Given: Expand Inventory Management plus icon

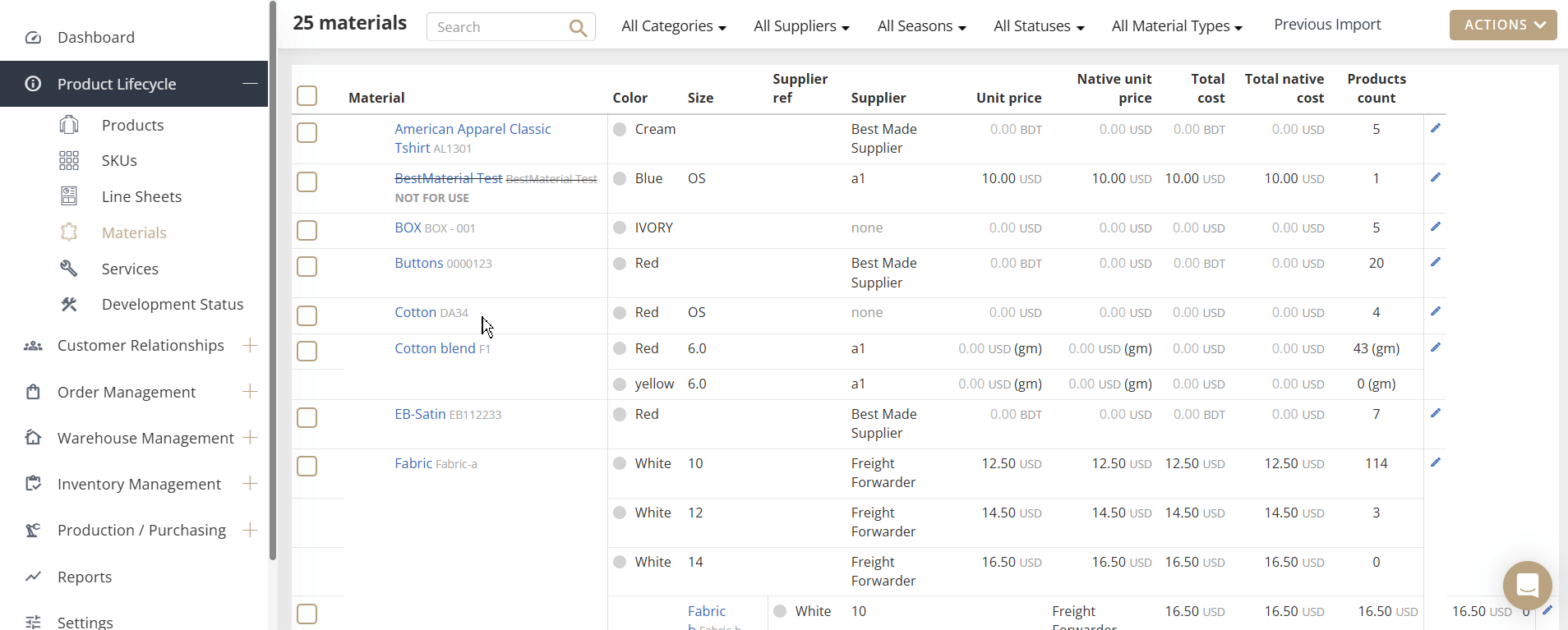Looking at the screenshot, I should 251,483.
